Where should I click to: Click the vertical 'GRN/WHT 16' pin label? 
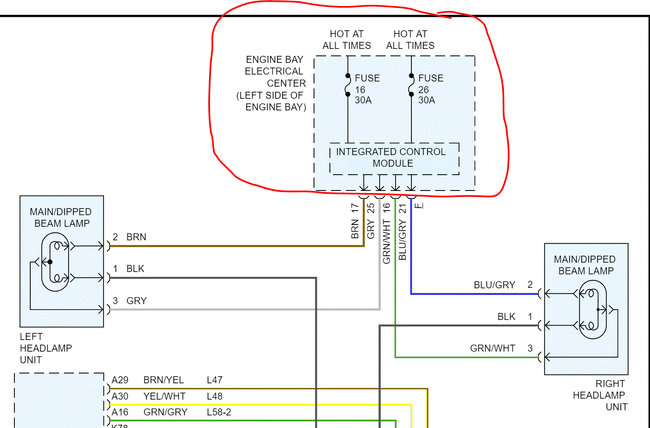386,233
